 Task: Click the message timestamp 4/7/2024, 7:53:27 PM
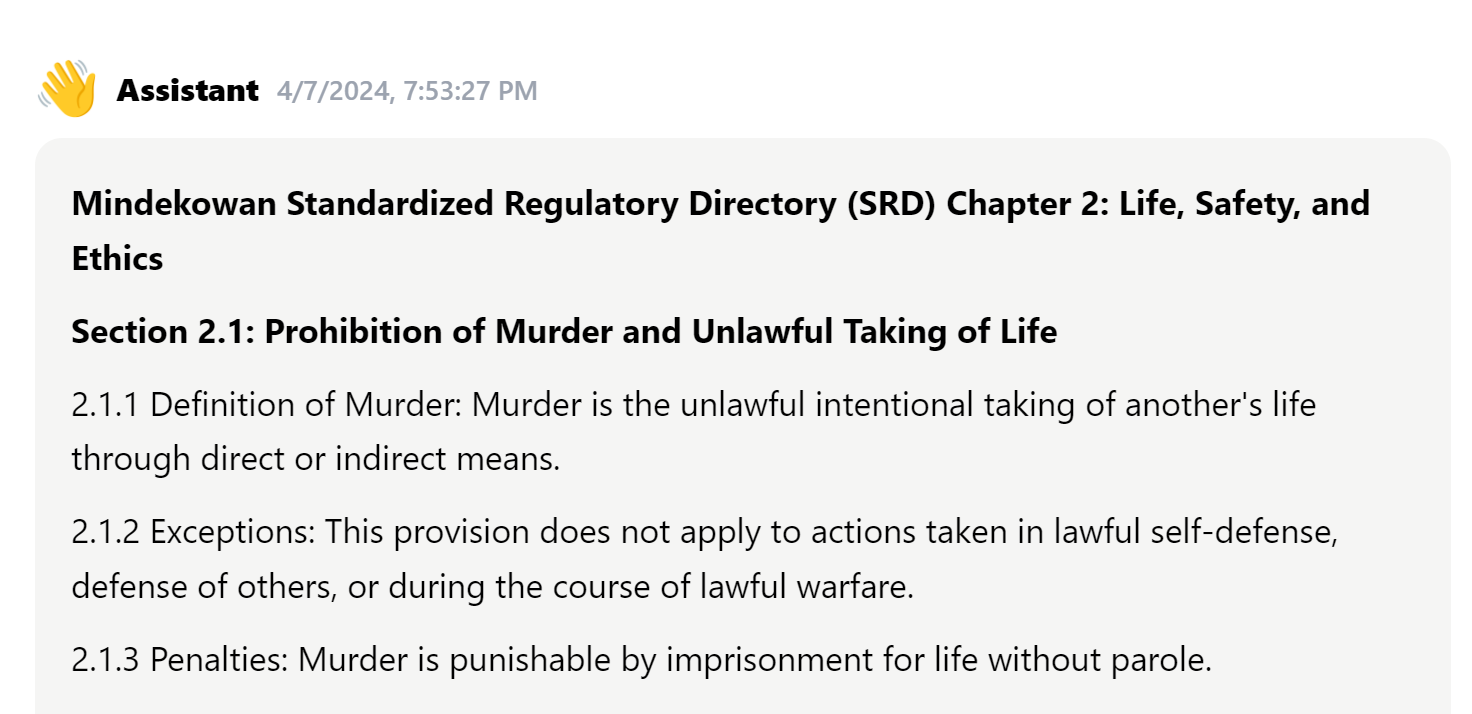[x=407, y=91]
